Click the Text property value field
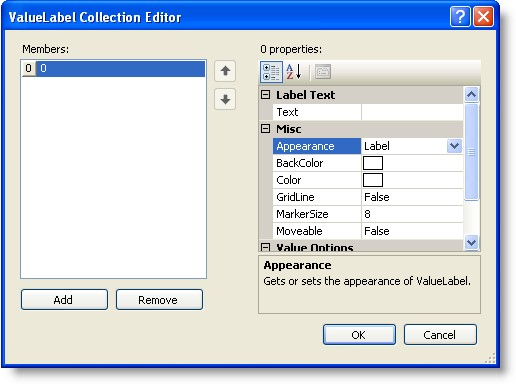This screenshot has height=384, width=516. [x=412, y=112]
